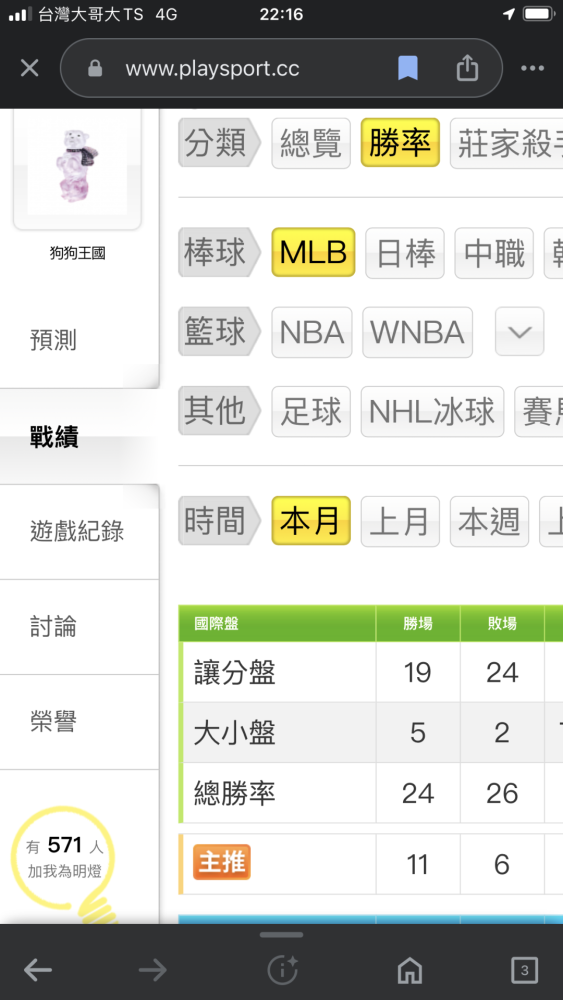Screen dimensions: 563x1000
Task: Choose the NHL冰球 filter button
Action: coord(432,411)
